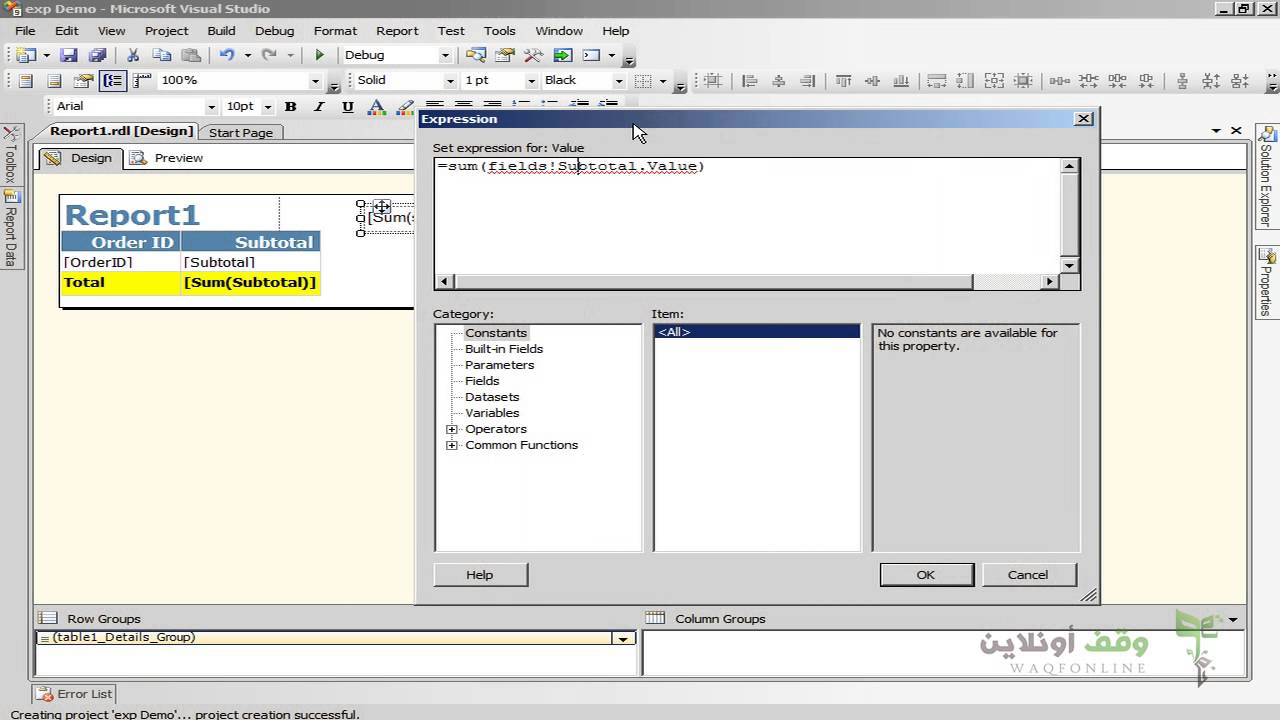Click the Align Lefts layout icon
This screenshot has width=1280, height=720.
[x=750, y=81]
